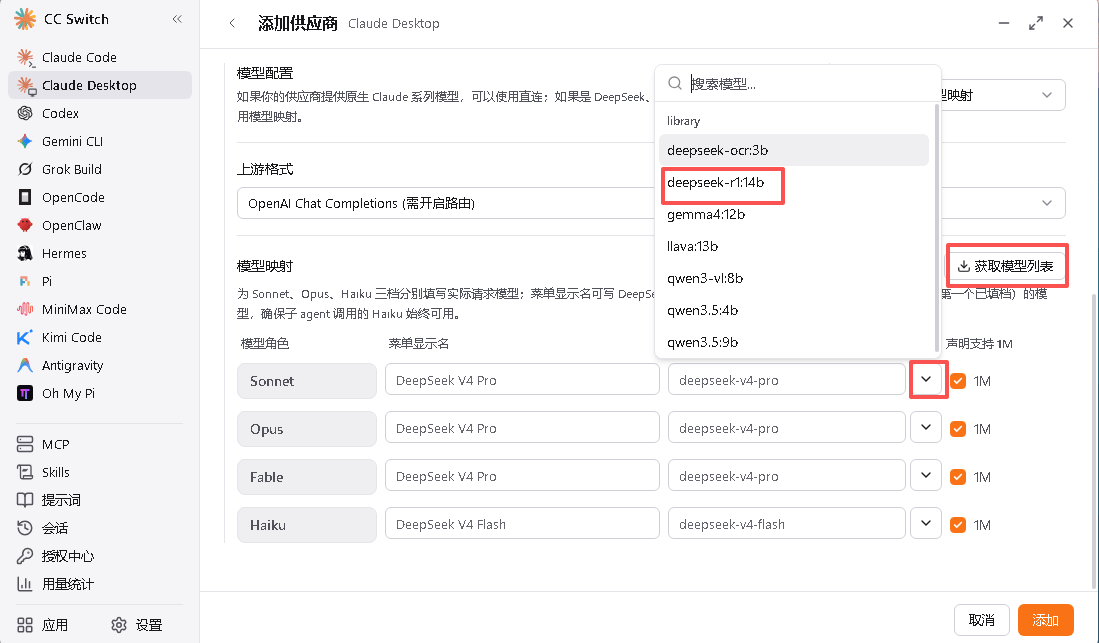The width and height of the screenshot is (1099, 643).
Task: Open Hermes sidebar item
Action: [x=100, y=254]
